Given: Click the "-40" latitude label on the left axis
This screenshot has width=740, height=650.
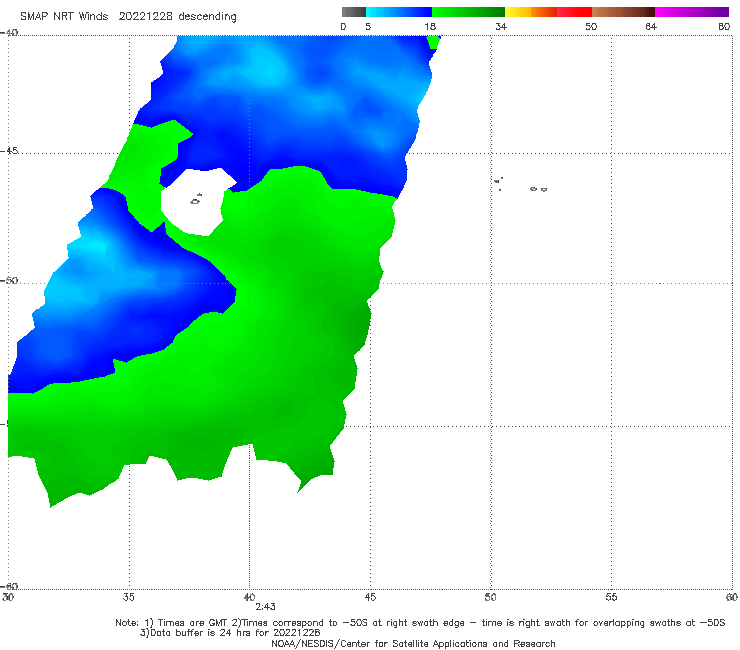Looking at the screenshot, I should point(9,33).
